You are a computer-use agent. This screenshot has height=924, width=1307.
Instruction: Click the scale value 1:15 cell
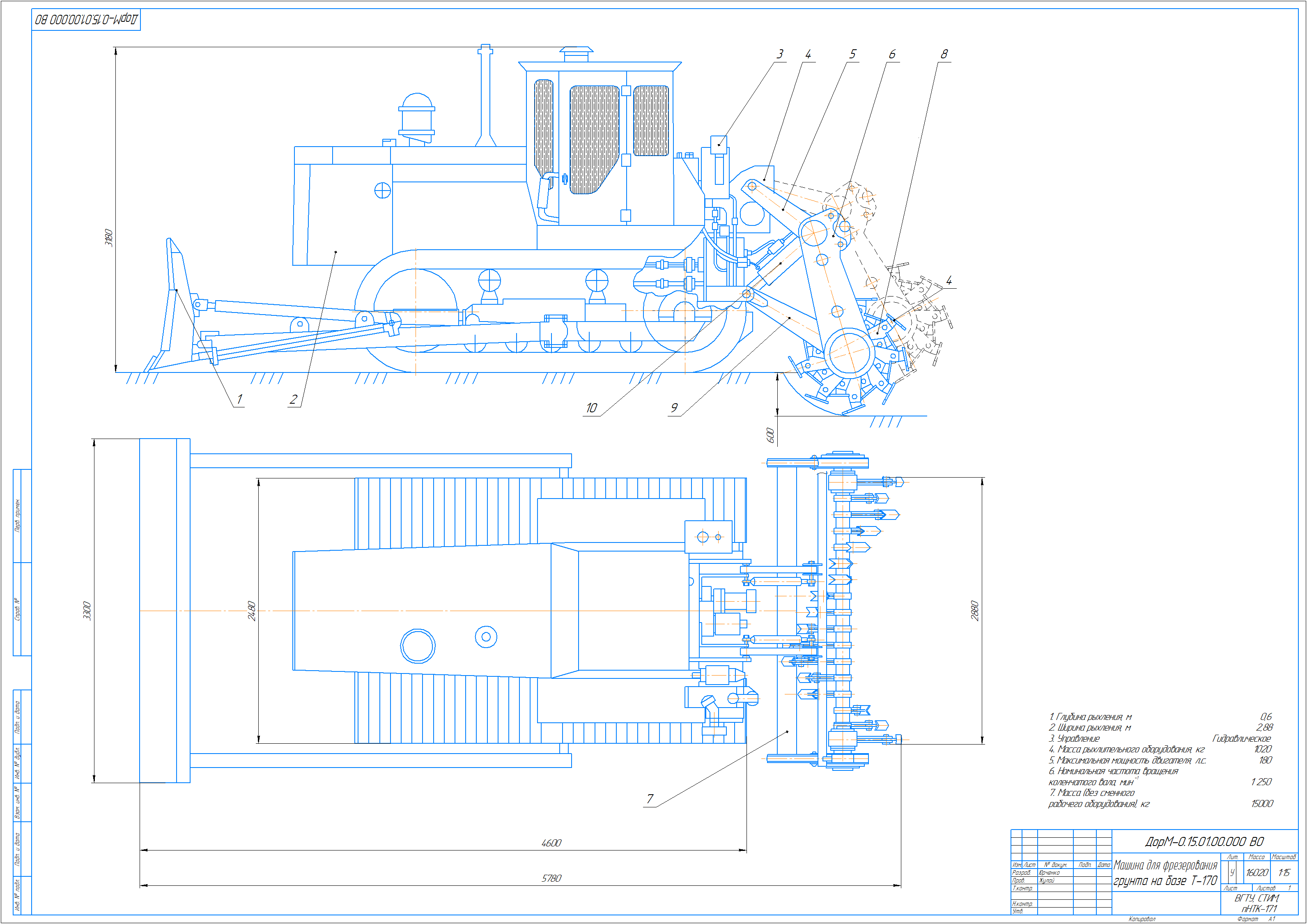pyautogui.click(x=1284, y=872)
